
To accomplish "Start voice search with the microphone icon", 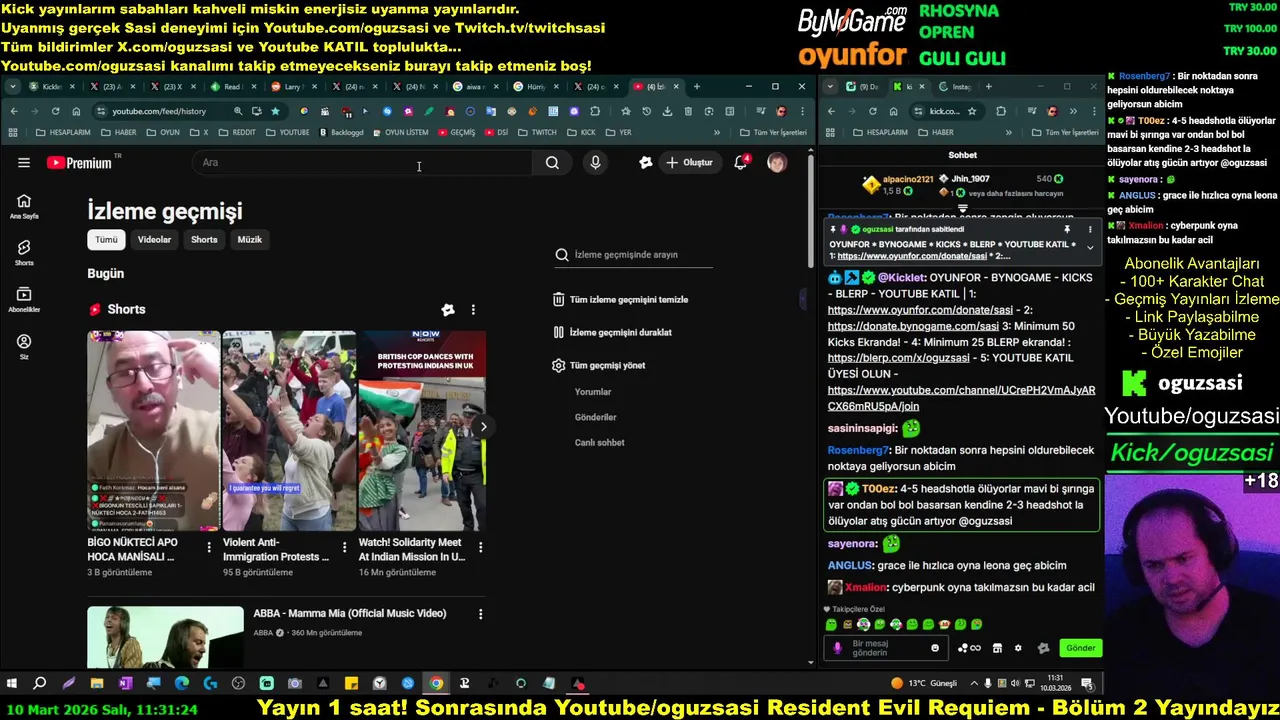I will coord(595,163).
